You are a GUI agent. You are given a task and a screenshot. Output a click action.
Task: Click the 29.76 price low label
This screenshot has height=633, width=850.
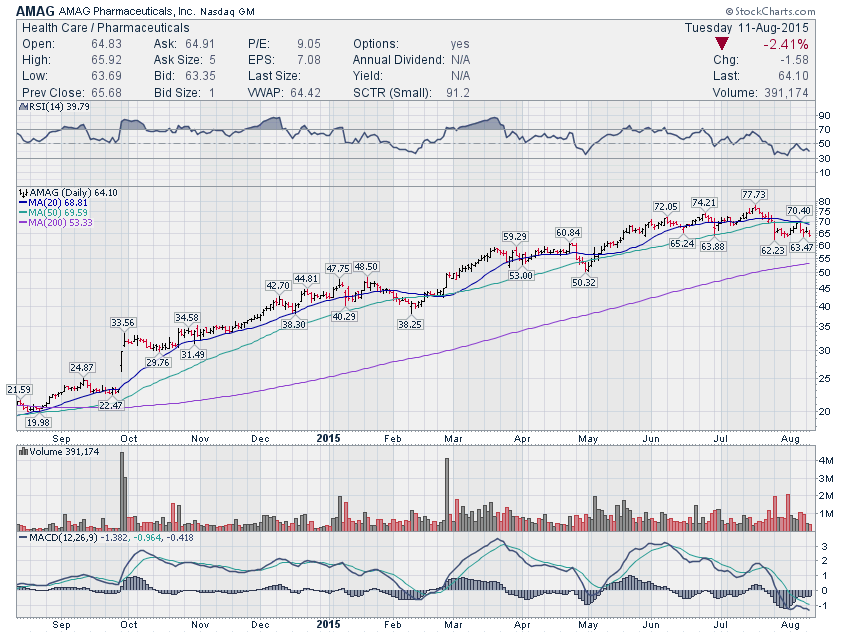(x=158, y=362)
